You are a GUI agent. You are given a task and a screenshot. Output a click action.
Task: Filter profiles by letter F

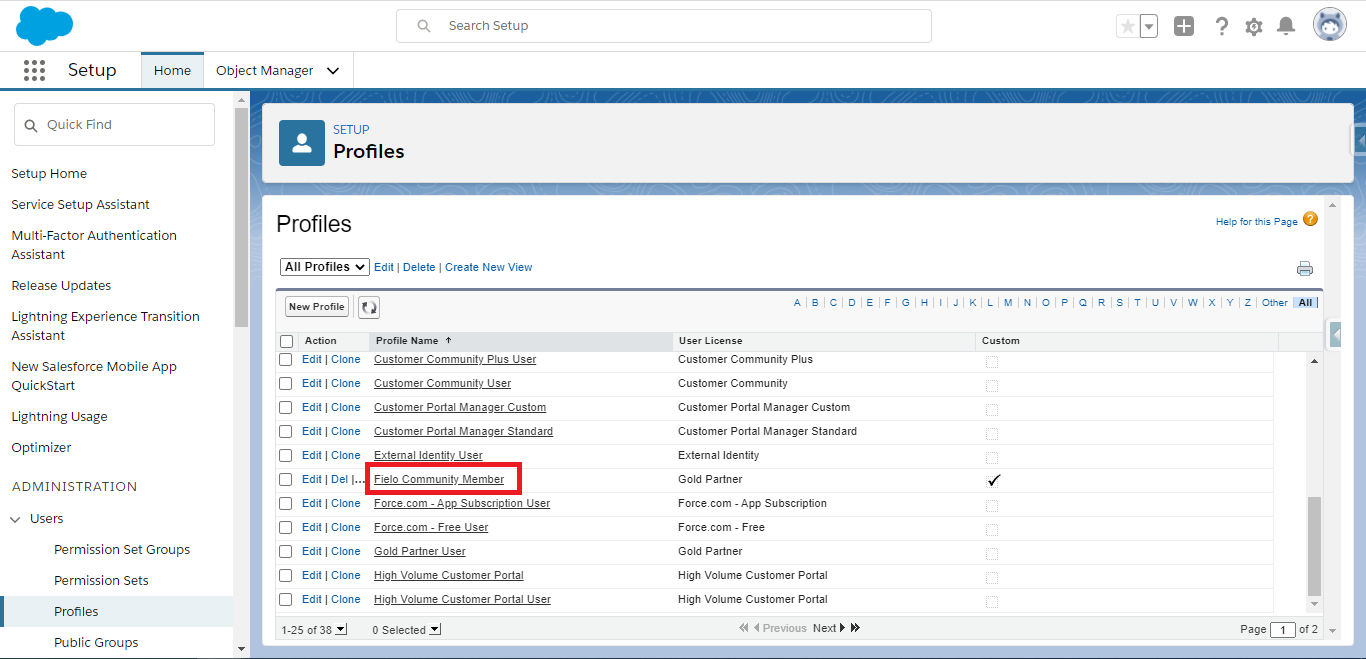tap(887, 302)
